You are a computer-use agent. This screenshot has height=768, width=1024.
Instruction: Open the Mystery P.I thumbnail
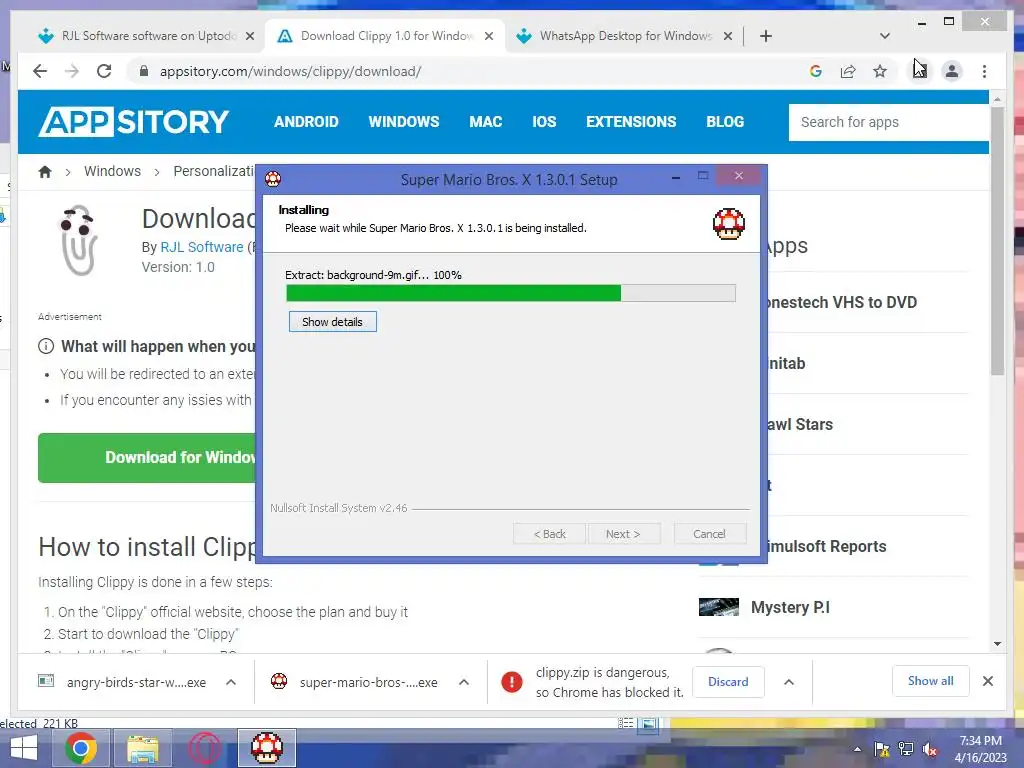pyautogui.click(x=718, y=607)
